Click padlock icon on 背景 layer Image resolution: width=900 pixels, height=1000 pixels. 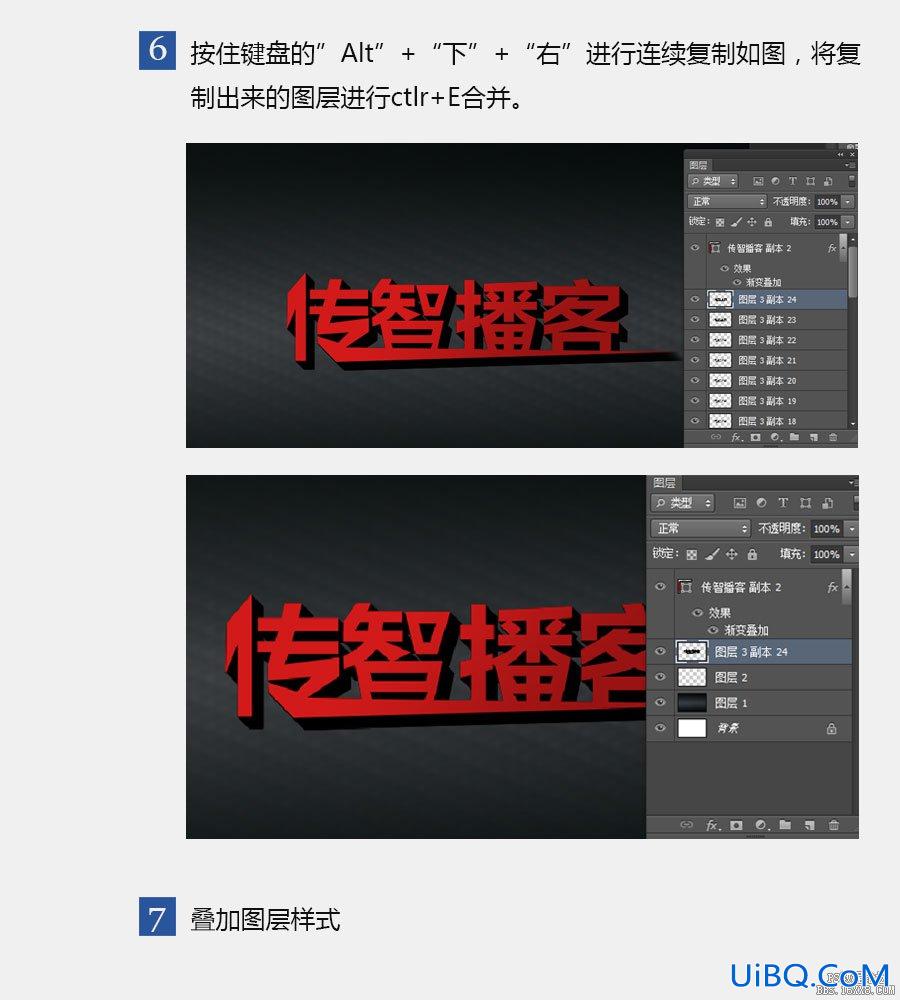click(x=831, y=728)
